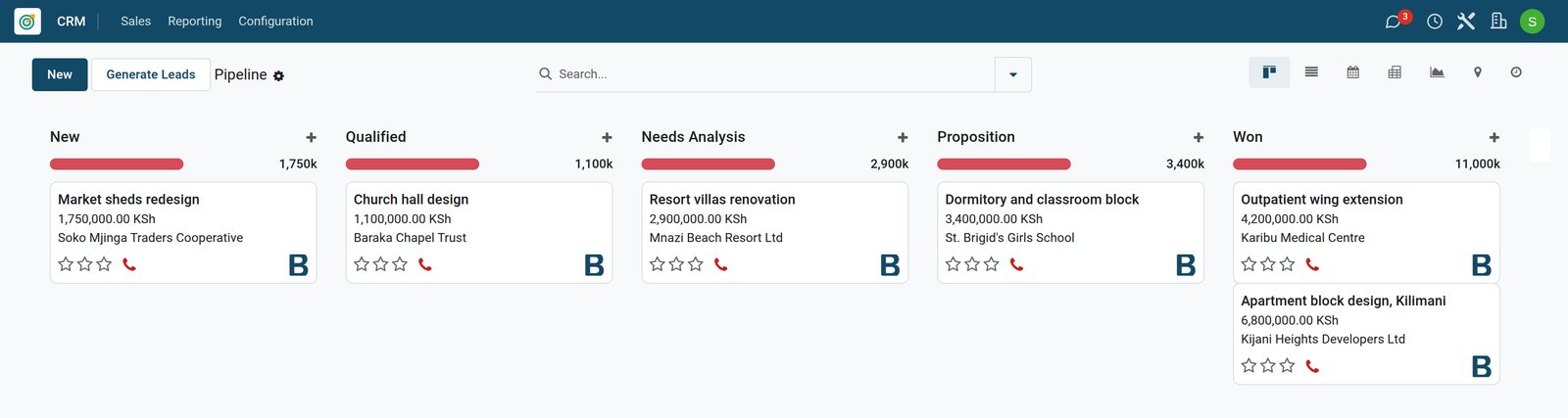1568x418 pixels.
Task: Open the graph view icon
Action: (1437, 72)
